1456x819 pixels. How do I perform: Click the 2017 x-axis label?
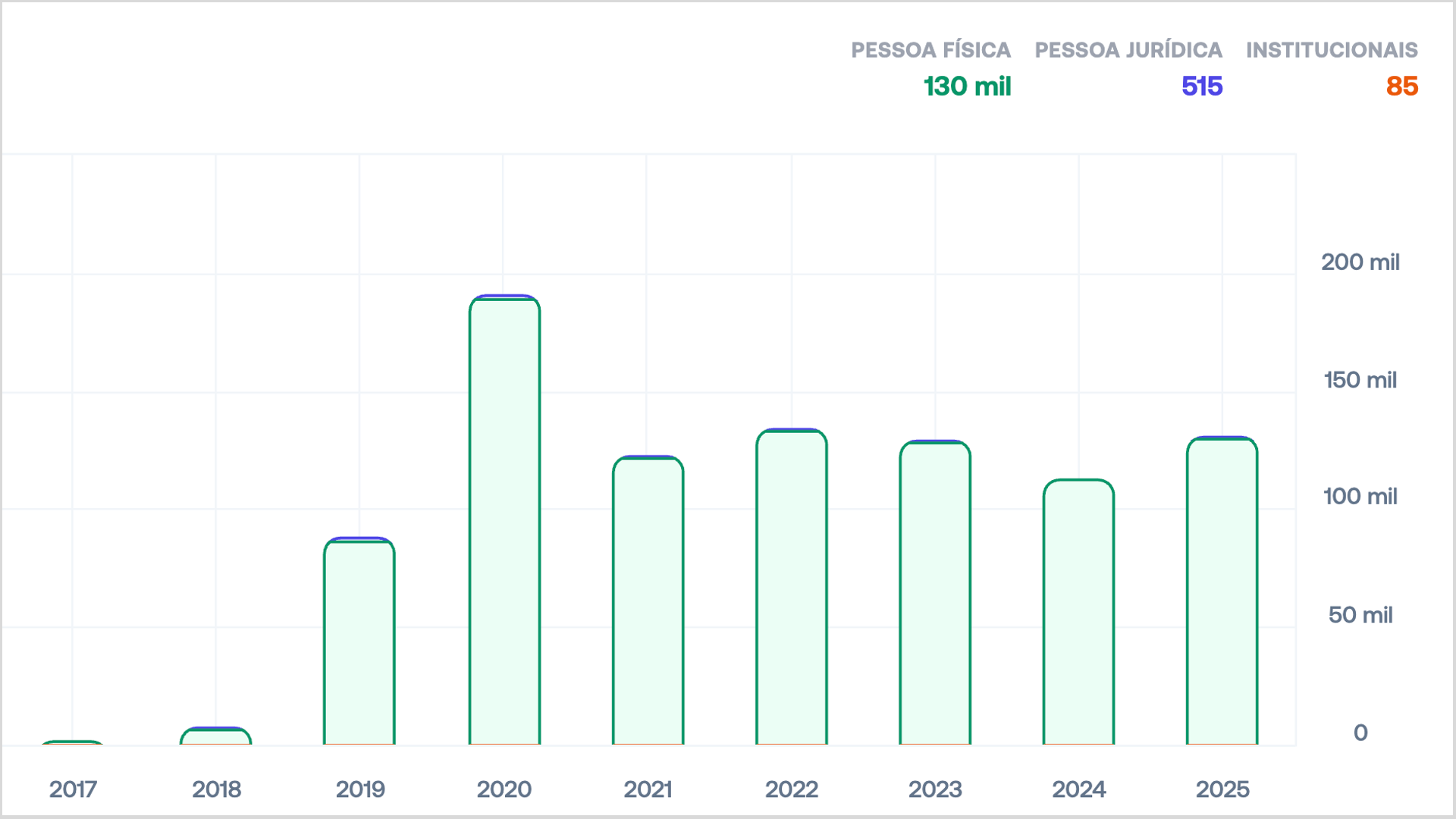pos(73,789)
